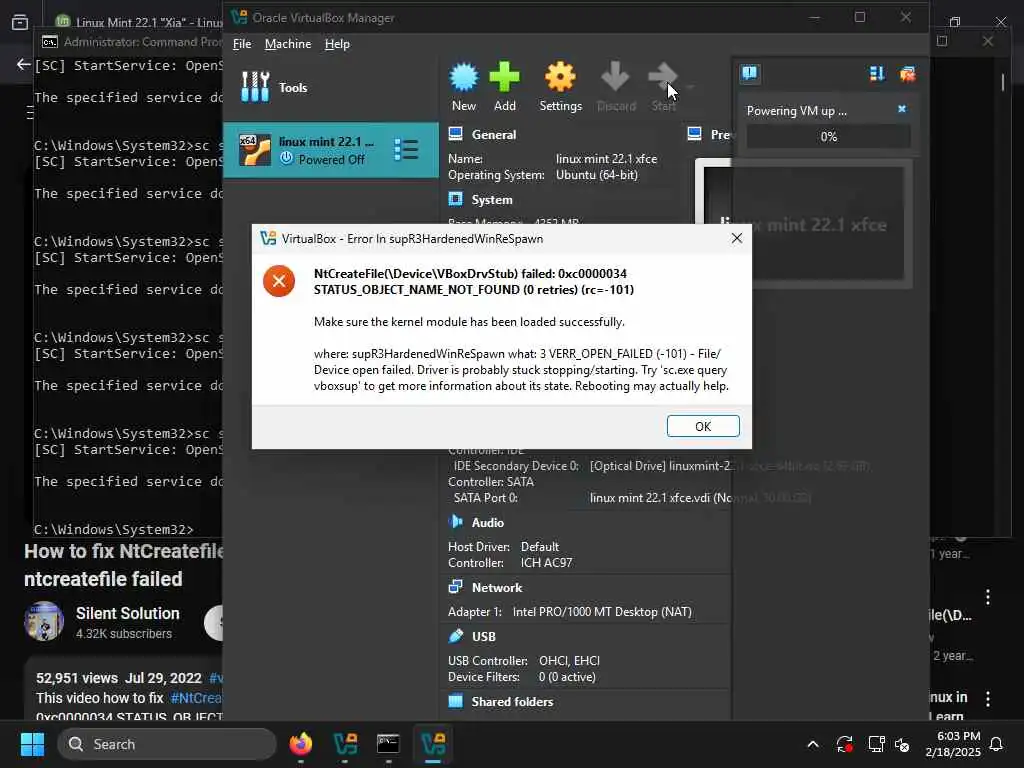Click the 'ICH AC97' audio controller value
This screenshot has width=1024, height=768.
[x=547, y=563]
